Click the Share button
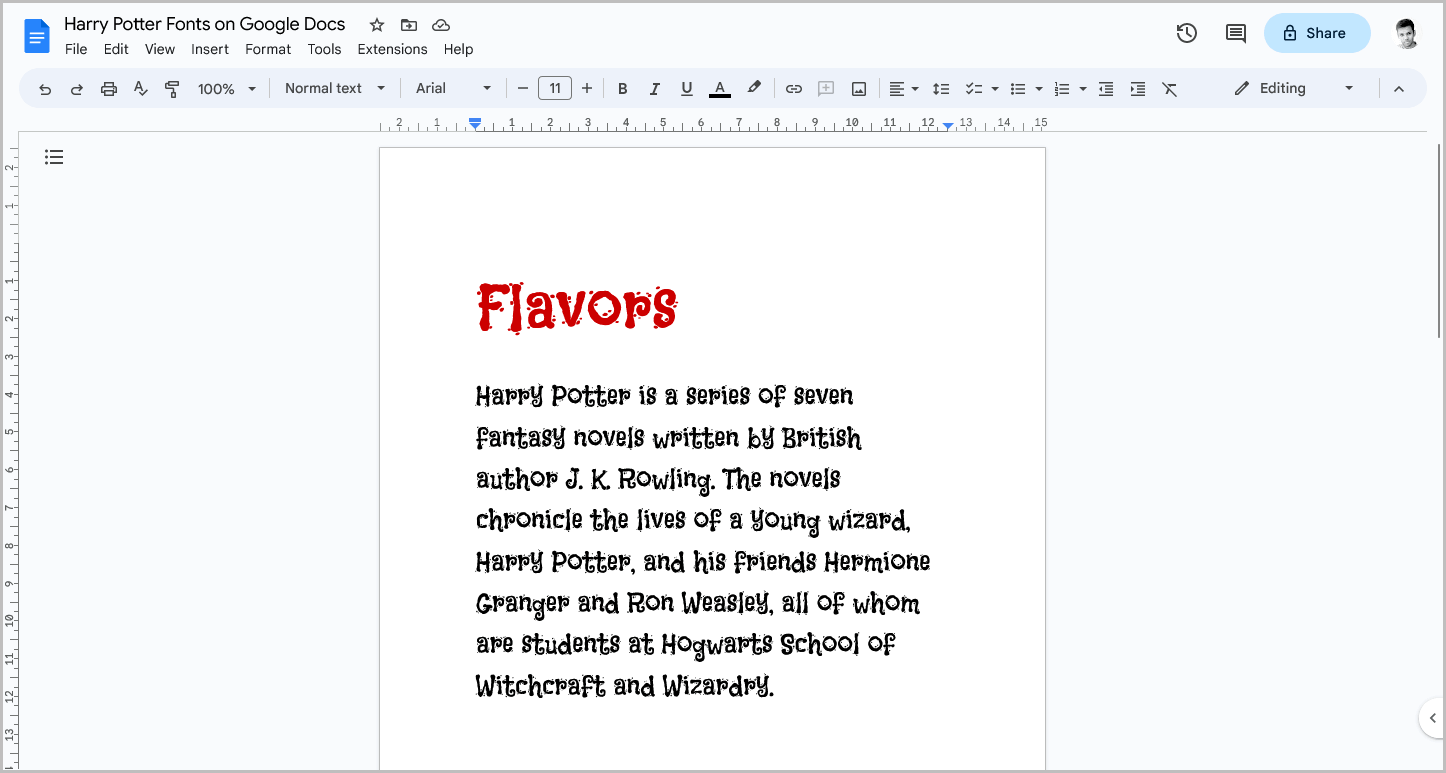 [x=1317, y=33]
